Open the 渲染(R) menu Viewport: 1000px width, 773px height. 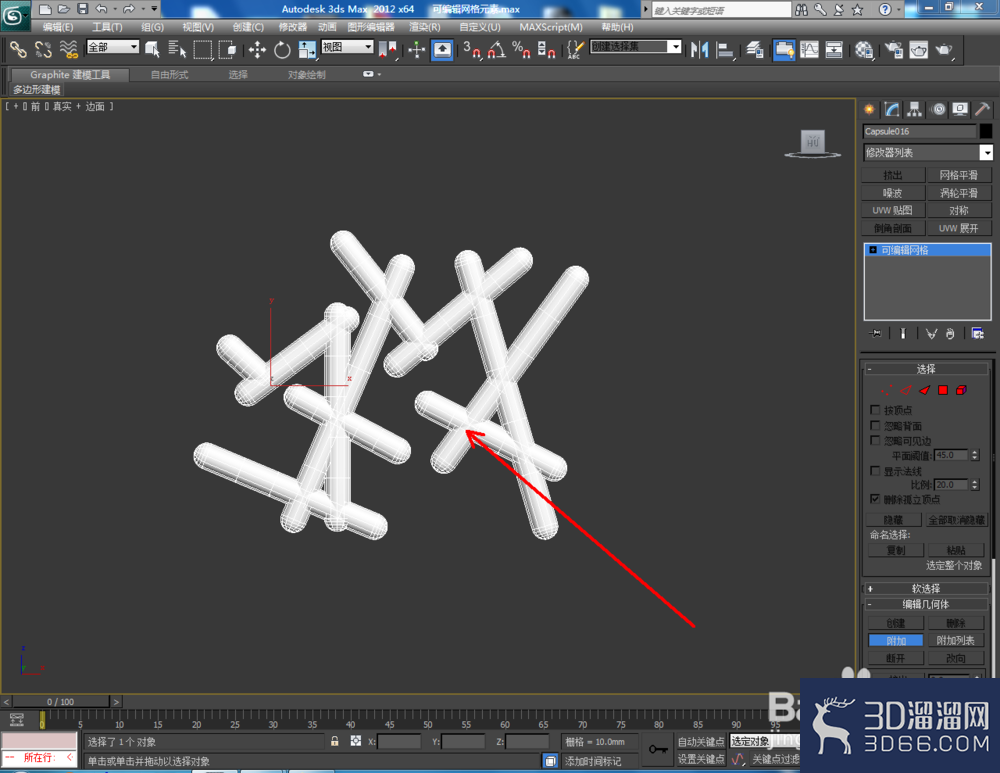point(424,27)
